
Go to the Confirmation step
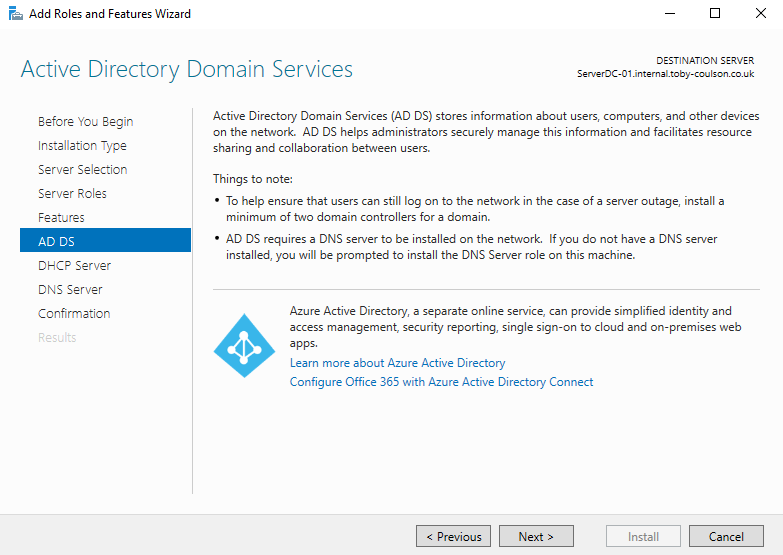(x=74, y=314)
